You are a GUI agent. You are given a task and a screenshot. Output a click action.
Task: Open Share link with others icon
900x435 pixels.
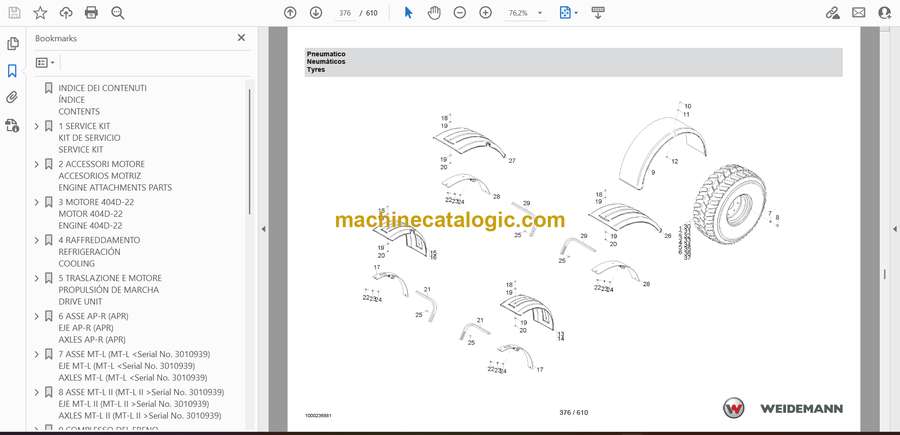point(833,13)
